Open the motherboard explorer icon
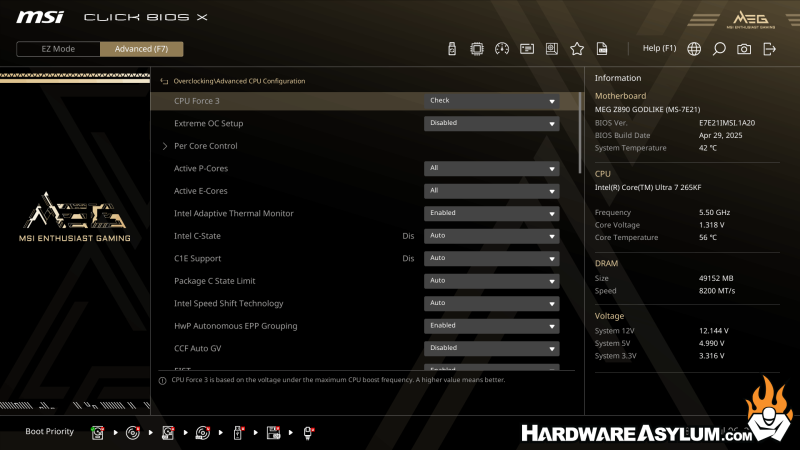The width and height of the screenshot is (800, 450). pos(552,49)
